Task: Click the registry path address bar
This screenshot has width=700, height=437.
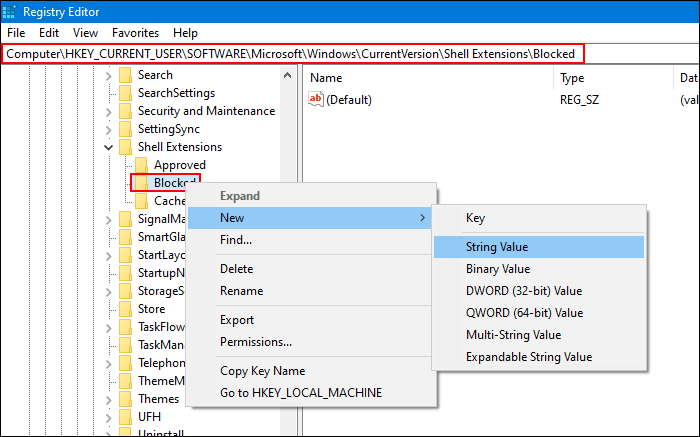Action: pyautogui.click(x=292, y=54)
